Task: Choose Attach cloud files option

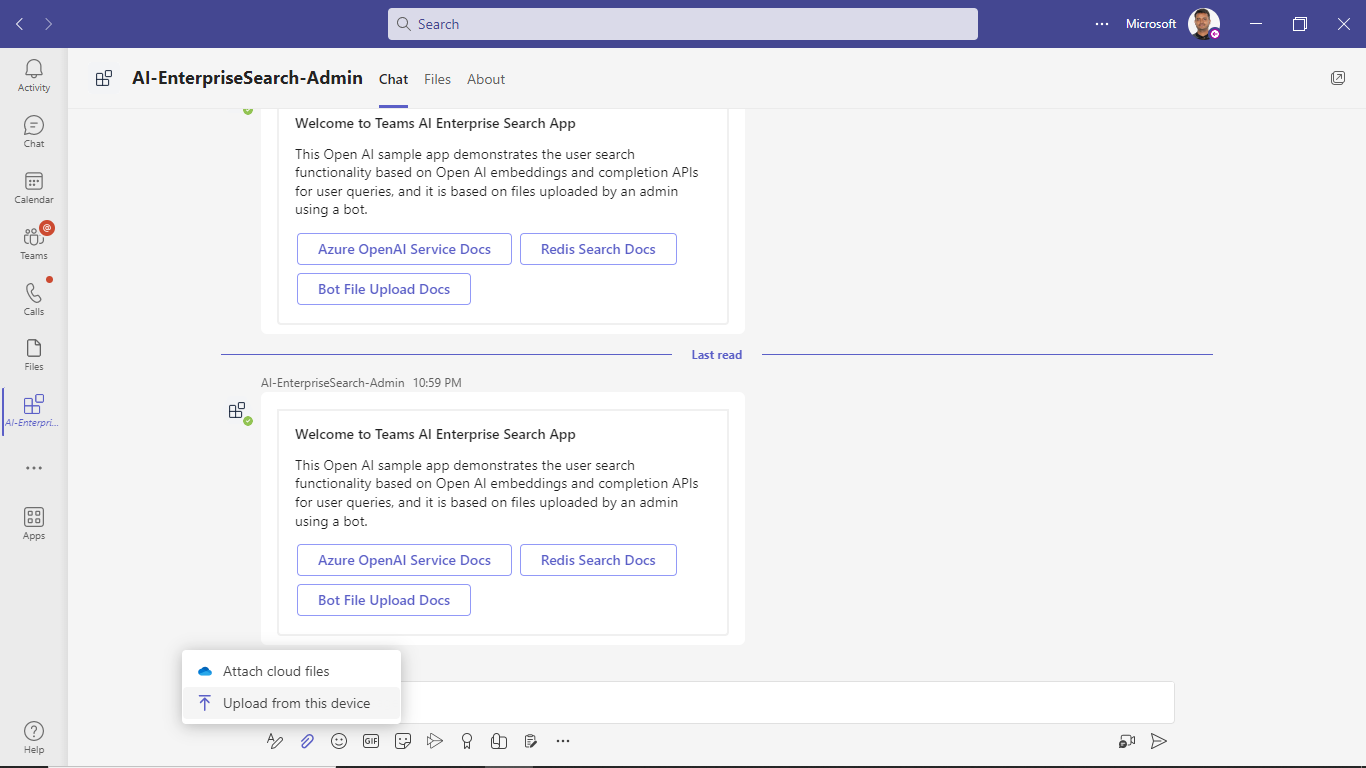Action: pyautogui.click(x=291, y=671)
